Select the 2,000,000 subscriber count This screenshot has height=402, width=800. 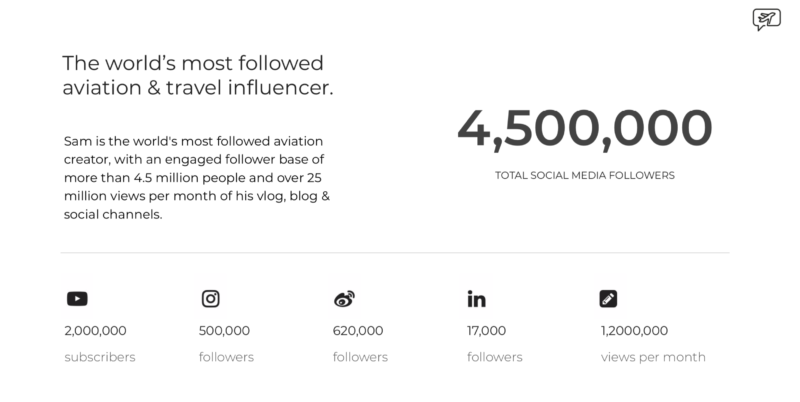[95, 331]
